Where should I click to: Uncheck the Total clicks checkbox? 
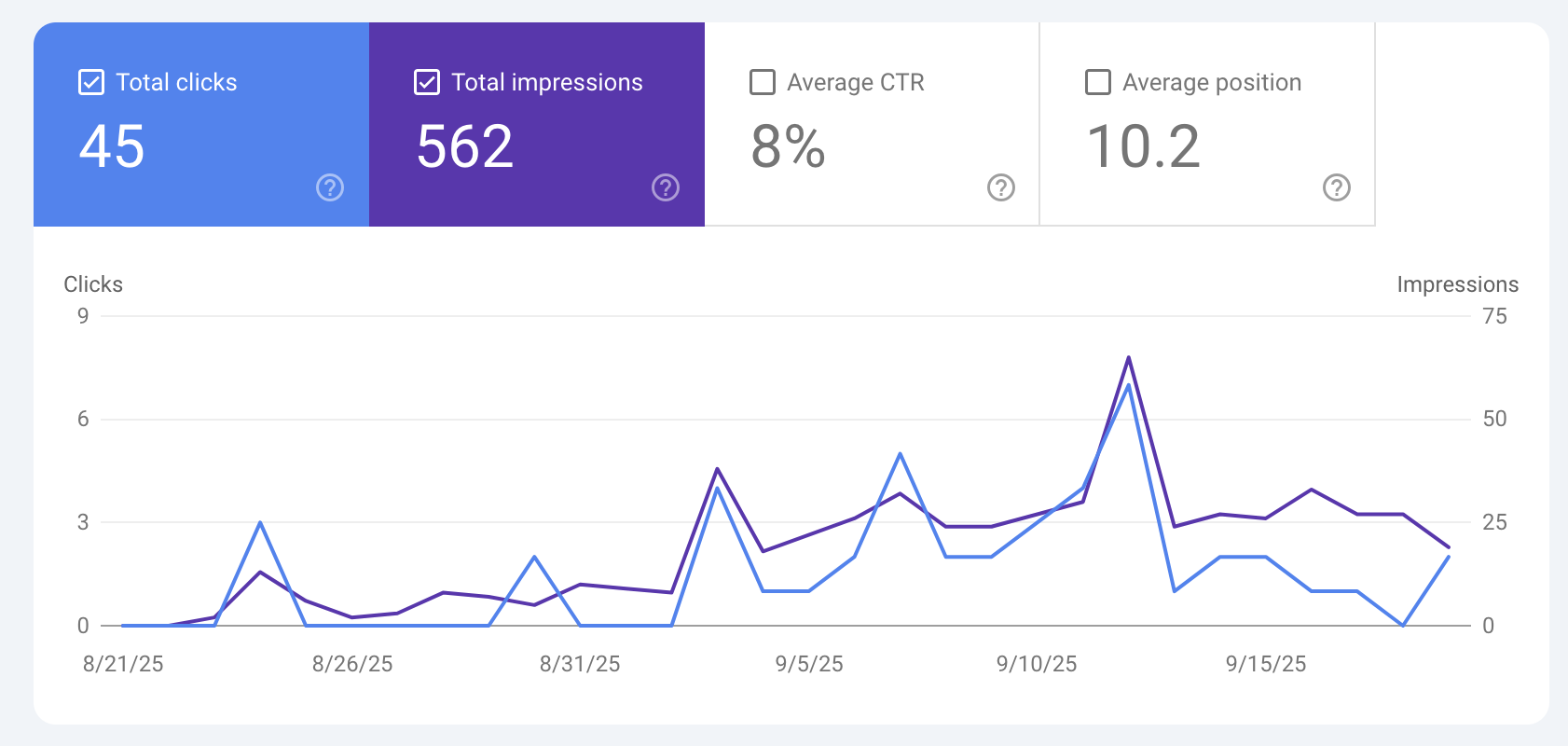(x=91, y=82)
